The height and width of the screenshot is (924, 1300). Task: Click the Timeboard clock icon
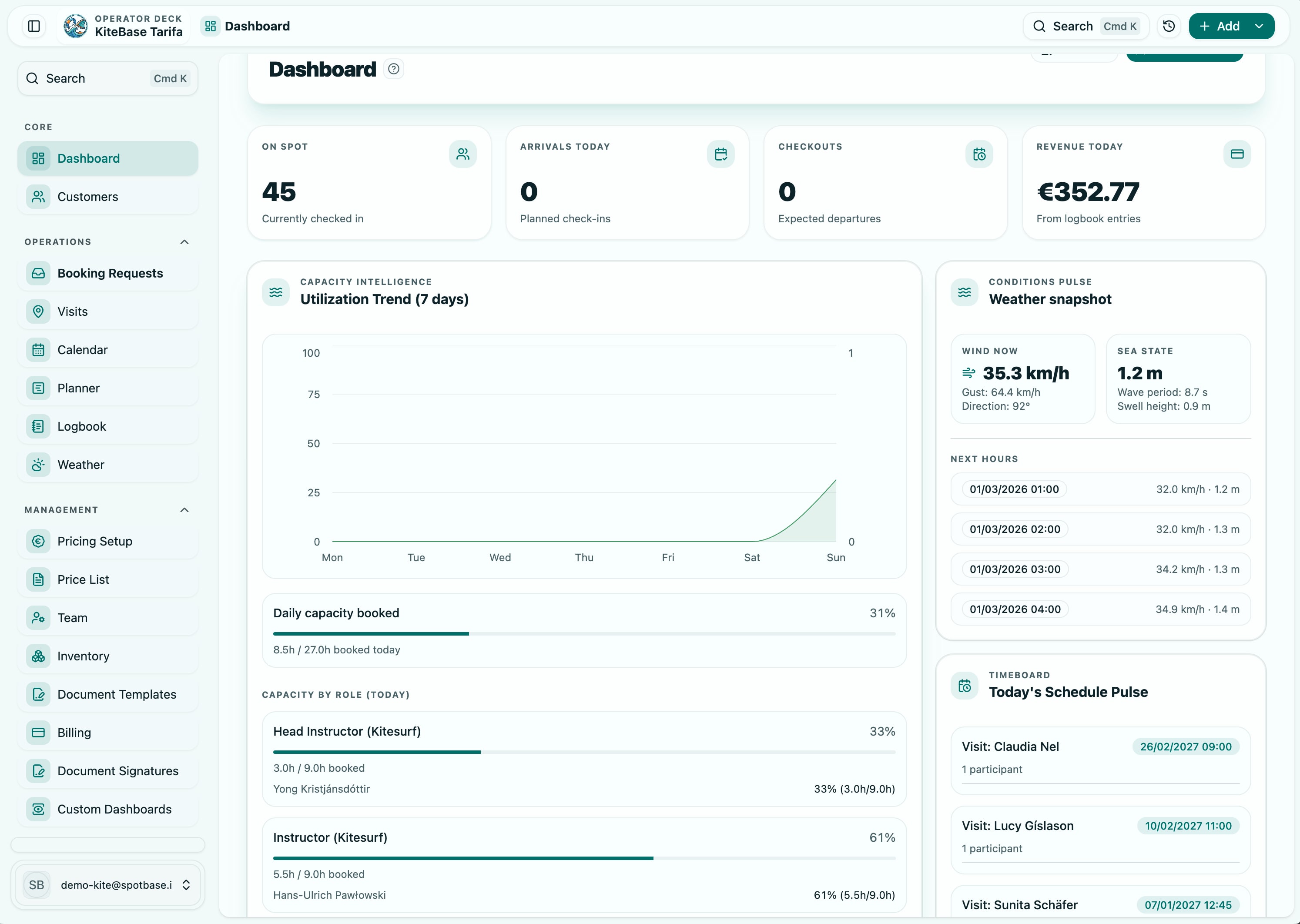(964, 686)
